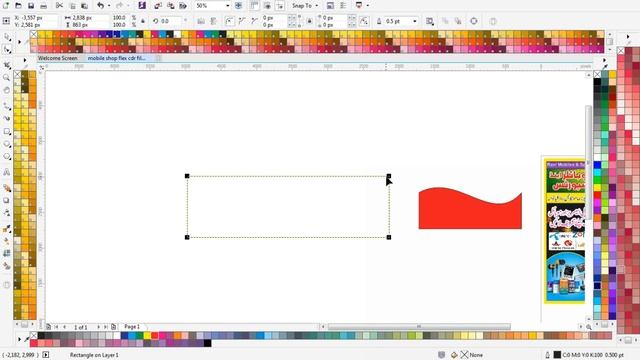Expand left yellow palette flyout arrow

click(x=24, y=60)
